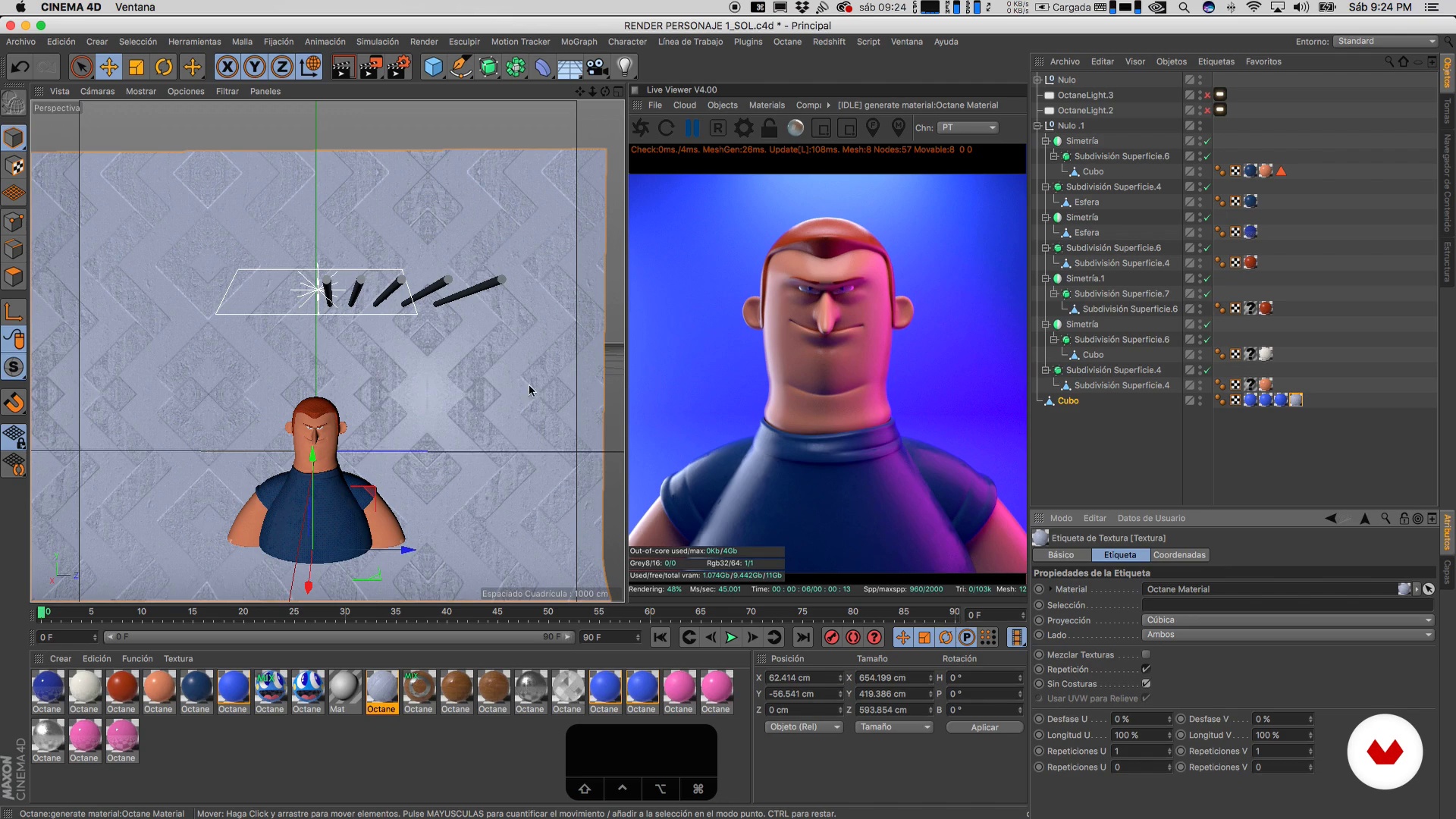Add a Light object with the bulb icon
Screen dimensions: 1456x819
[625, 67]
